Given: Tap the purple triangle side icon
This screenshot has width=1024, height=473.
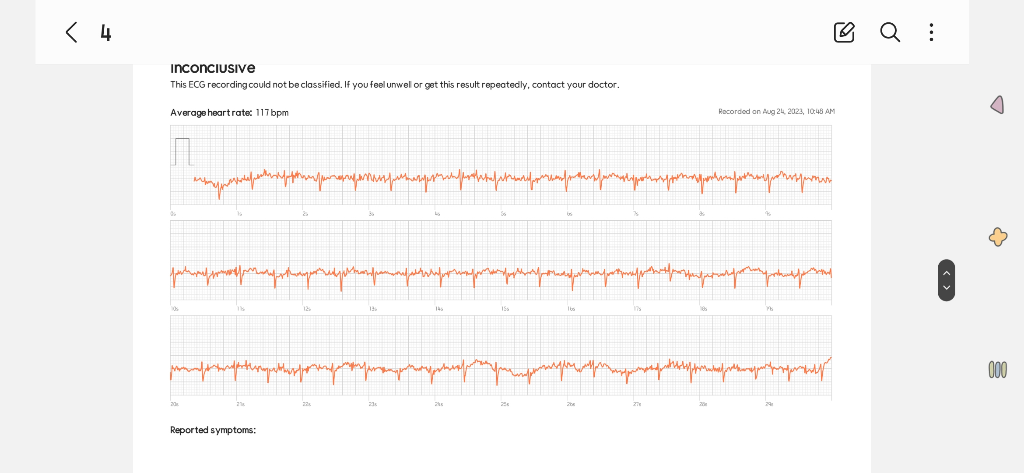Looking at the screenshot, I should (997, 105).
